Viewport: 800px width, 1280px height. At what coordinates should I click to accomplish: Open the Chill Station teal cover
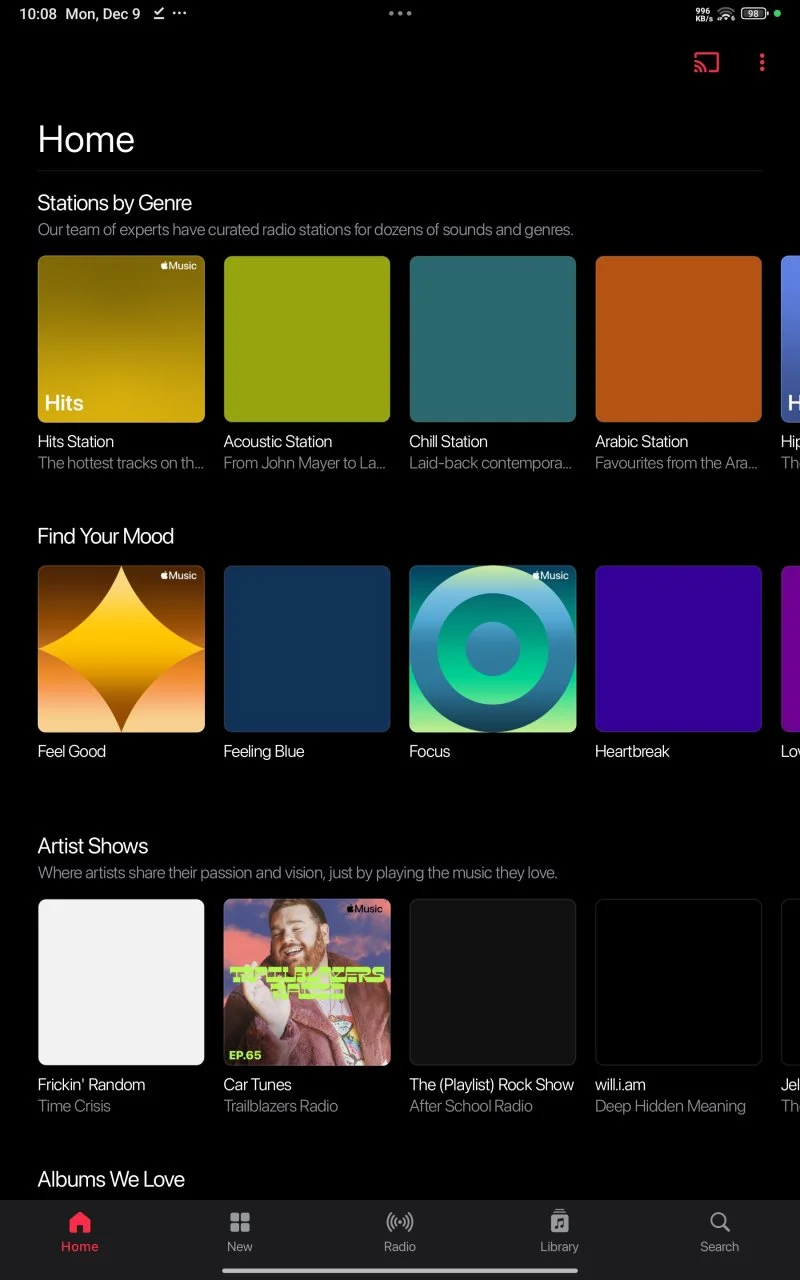(x=493, y=339)
